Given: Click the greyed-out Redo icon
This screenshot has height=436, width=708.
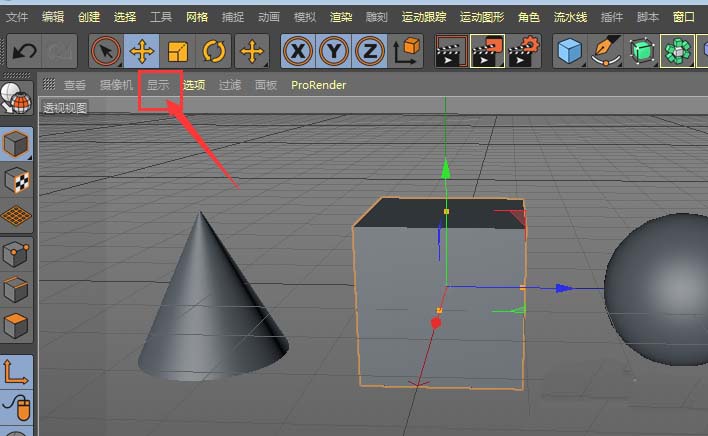Looking at the screenshot, I should point(60,51).
